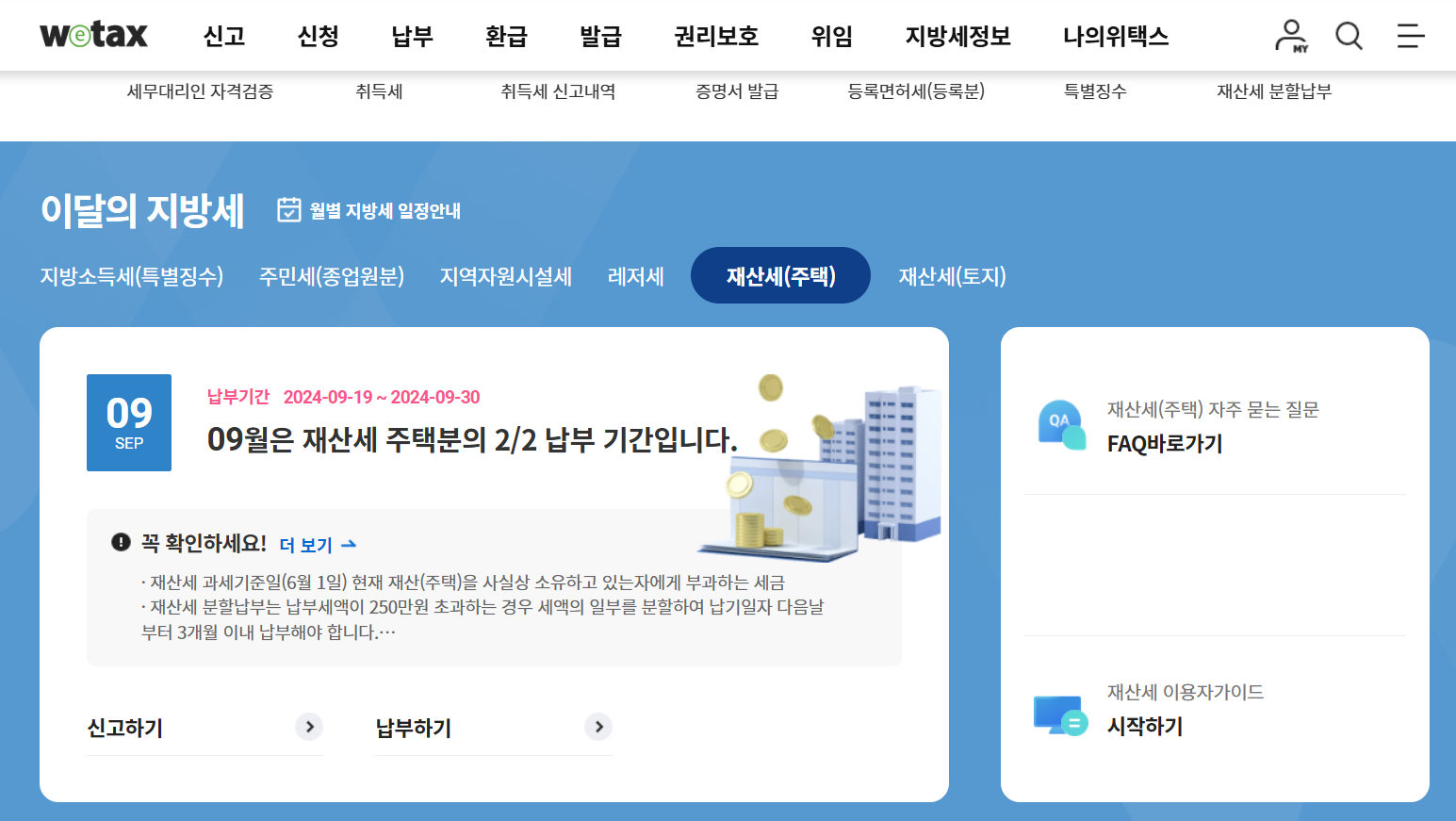The image size is (1456, 821).
Task: Click the 더 보기 link
Action: (x=319, y=545)
